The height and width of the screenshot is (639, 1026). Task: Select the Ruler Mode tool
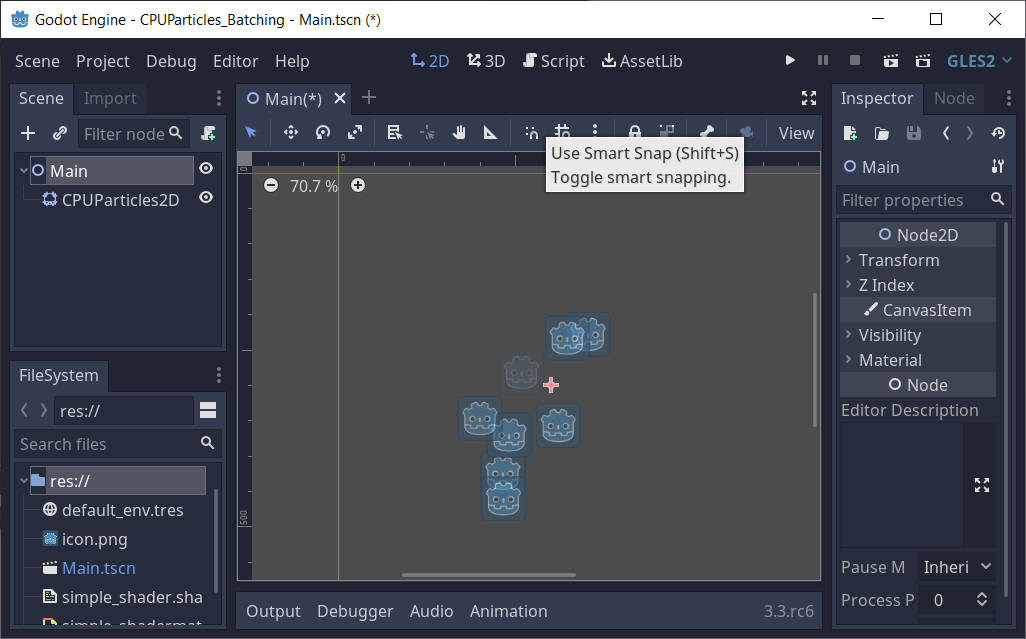[490, 133]
